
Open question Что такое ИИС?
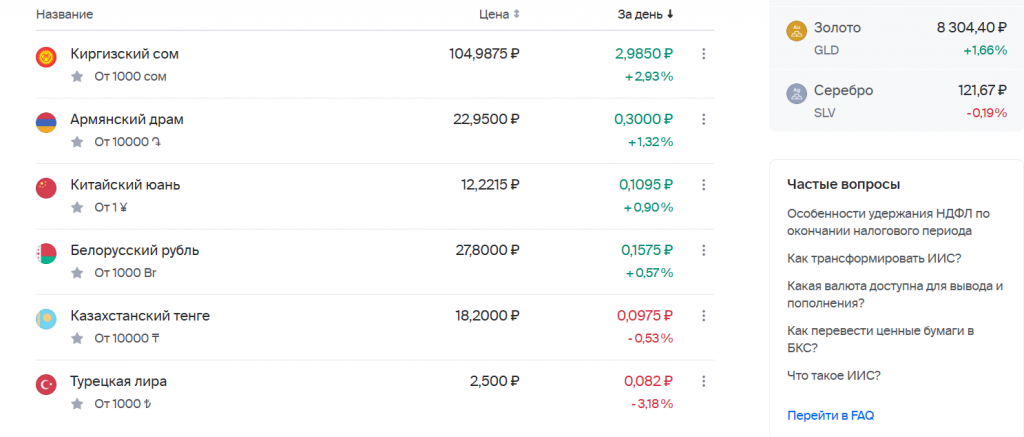pyautogui.click(x=834, y=376)
